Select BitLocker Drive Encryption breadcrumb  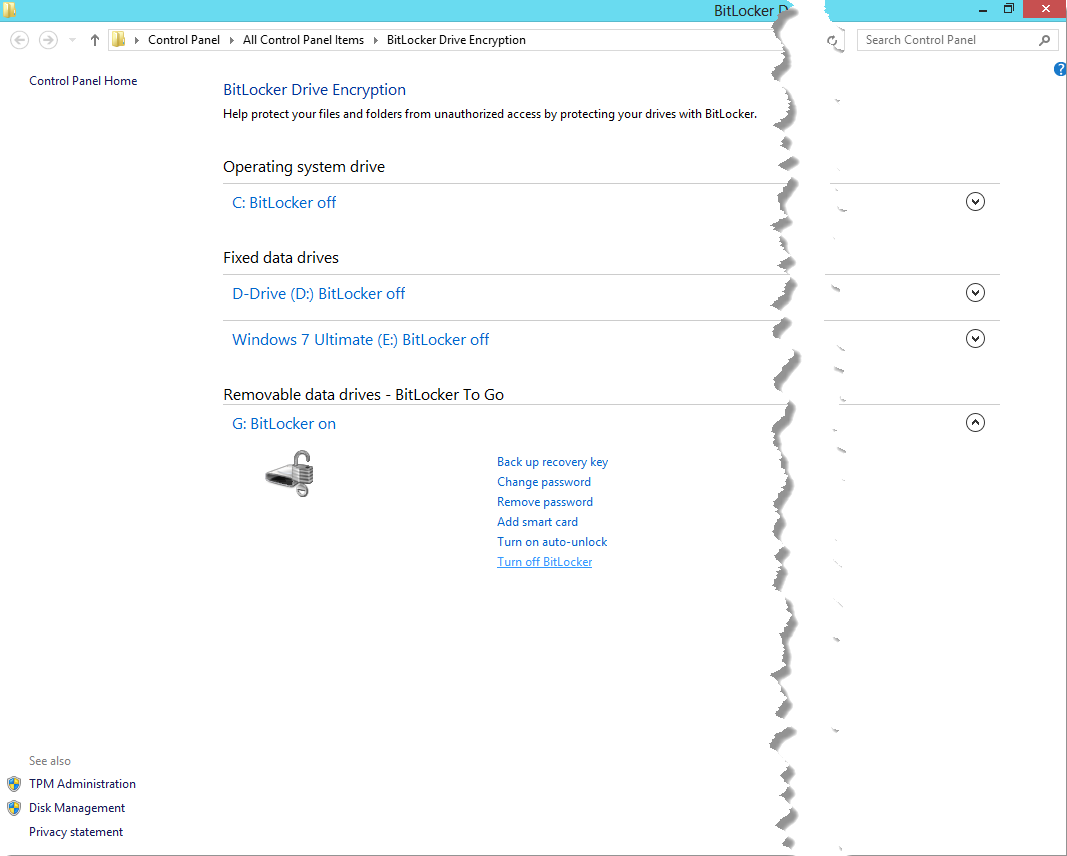coord(456,40)
